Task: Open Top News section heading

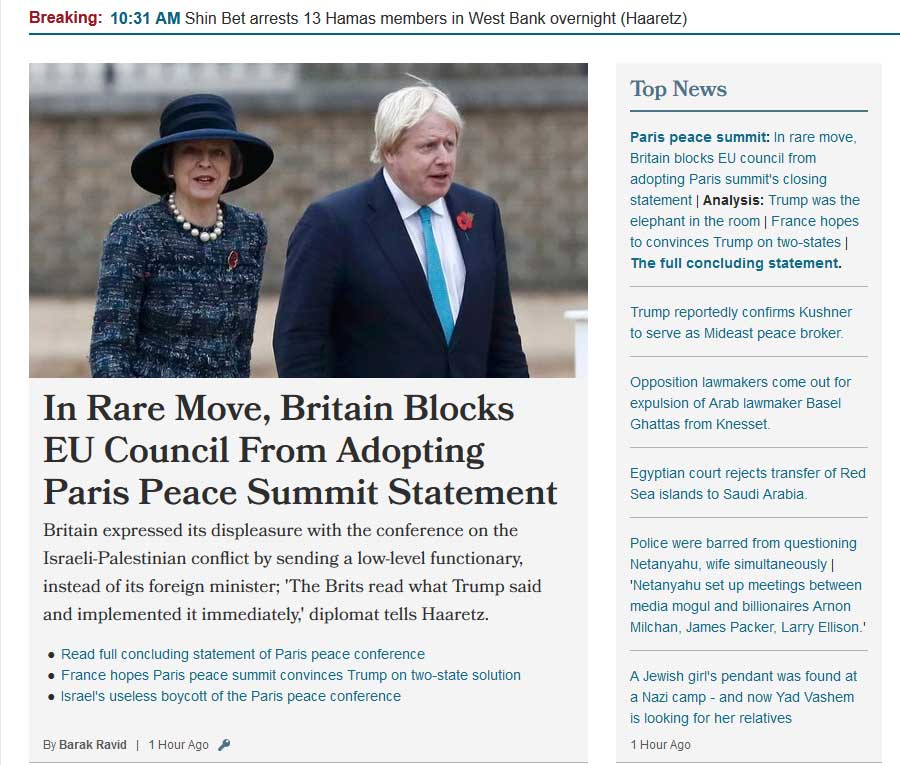Action: click(678, 89)
